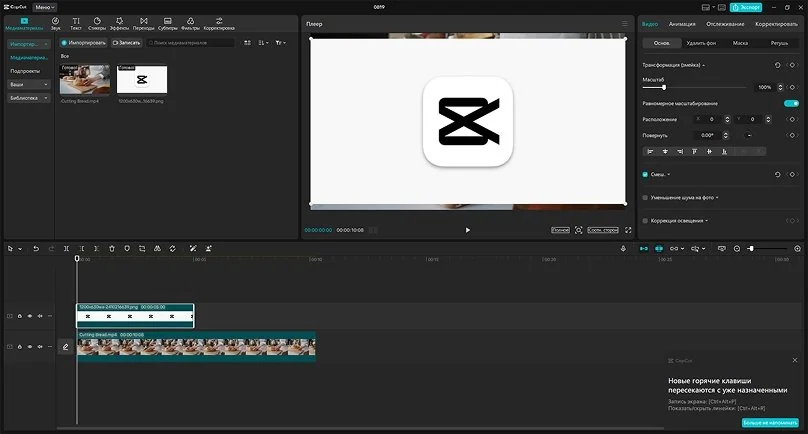Switch to the Корректировать tab
Image resolution: width=808 pixels, height=434 pixels.
(x=776, y=24)
